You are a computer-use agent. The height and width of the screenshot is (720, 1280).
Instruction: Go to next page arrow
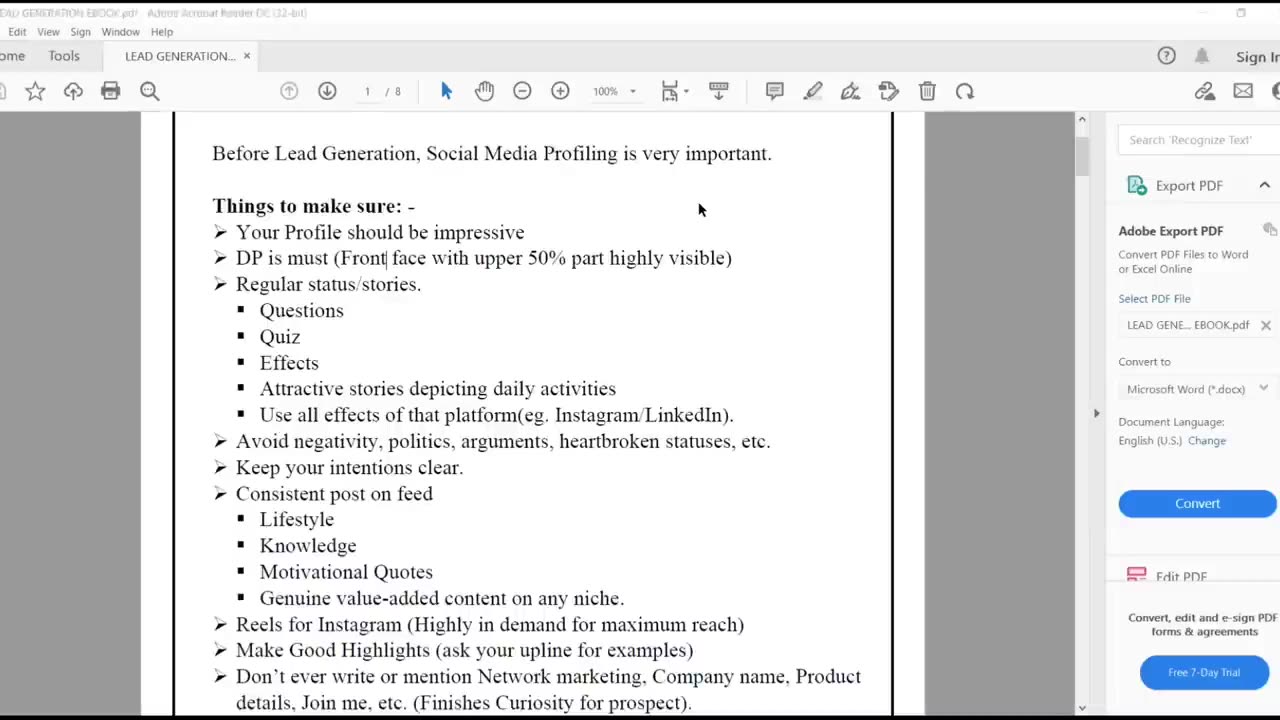(x=327, y=92)
